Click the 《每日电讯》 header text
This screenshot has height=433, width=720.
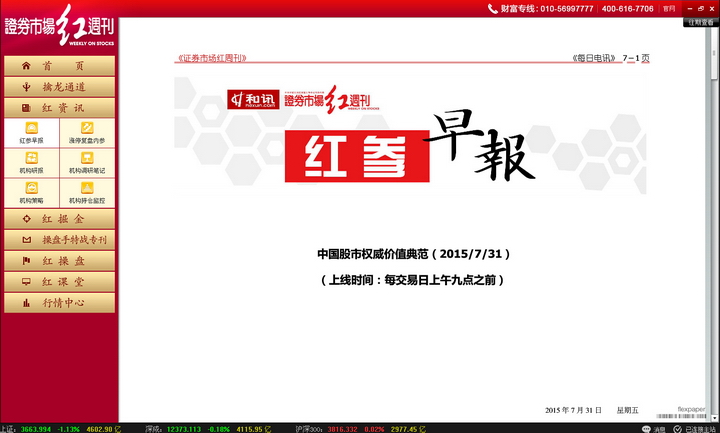click(x=594, y=58)
